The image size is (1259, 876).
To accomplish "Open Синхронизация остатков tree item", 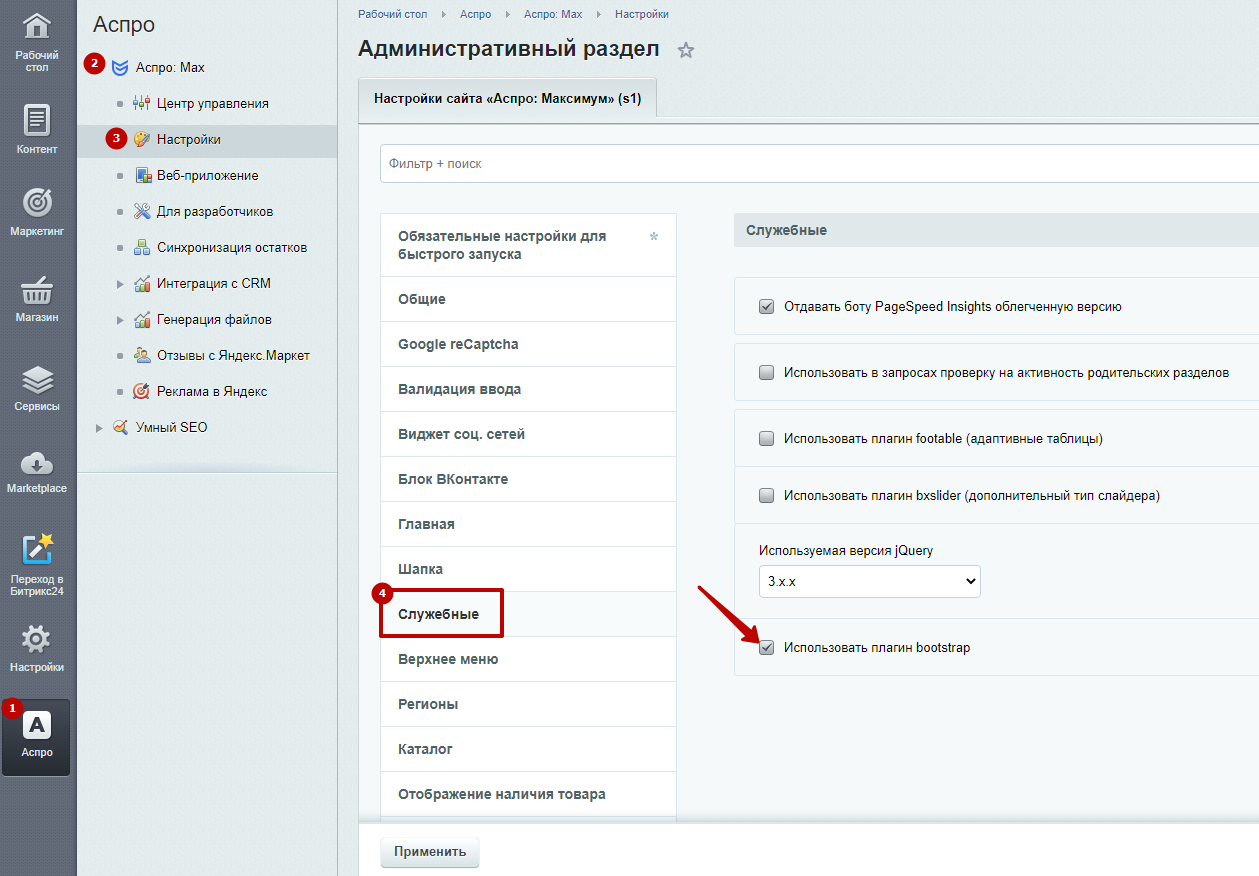I will click(232, 248).
